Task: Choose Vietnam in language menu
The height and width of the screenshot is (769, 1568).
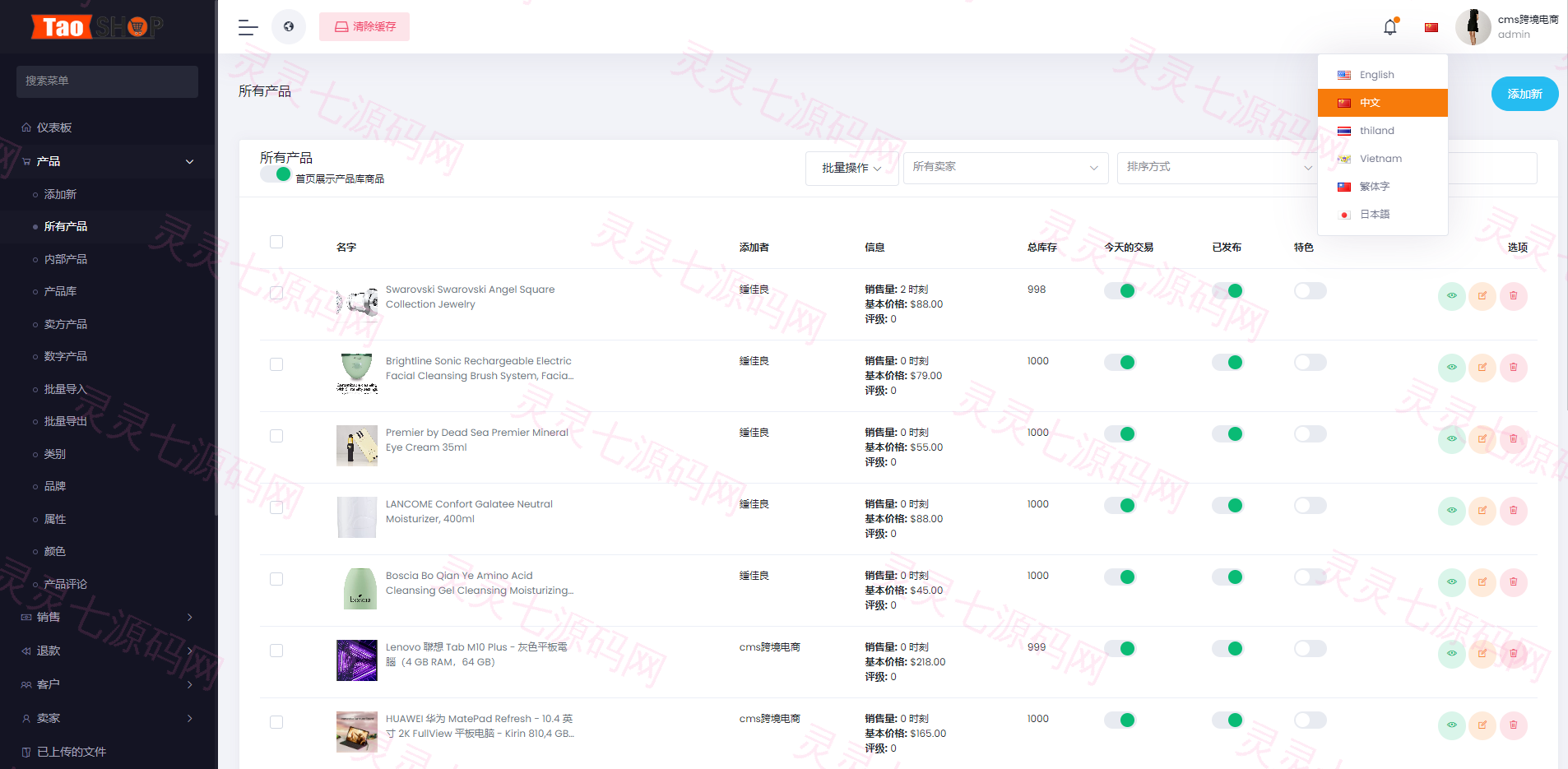Action: (1382, 159)
